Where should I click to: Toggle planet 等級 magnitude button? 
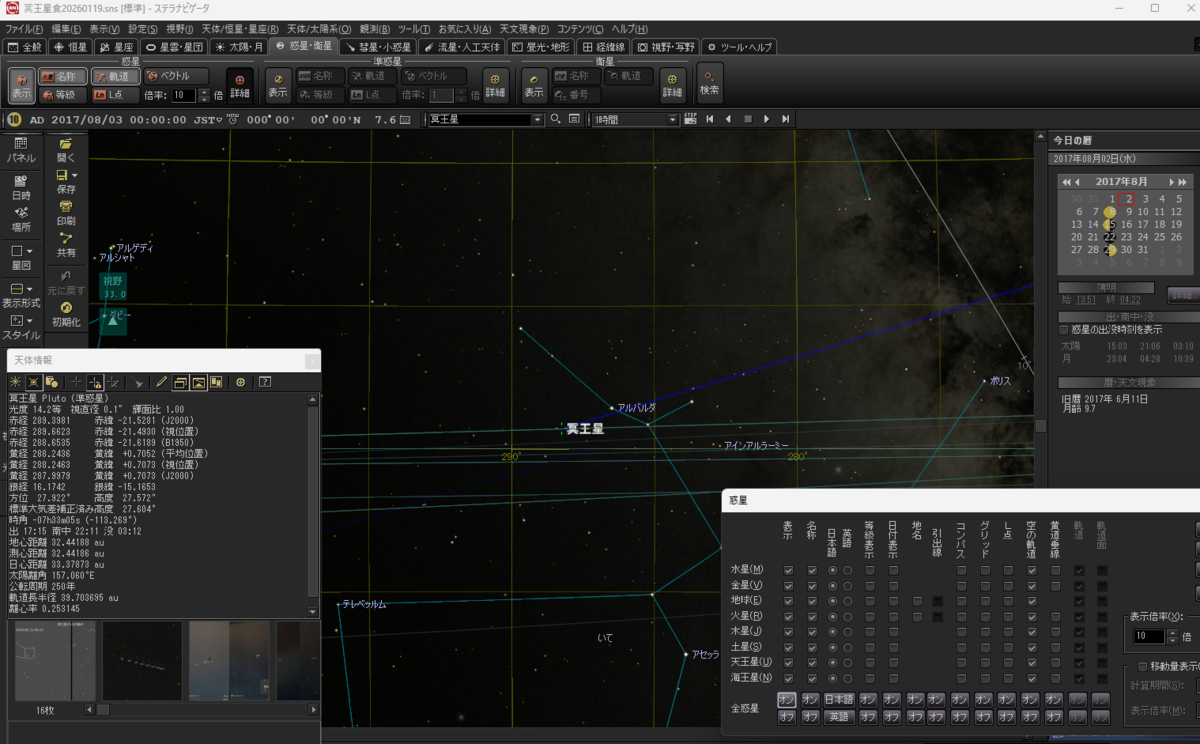click(x=63, y=95)
